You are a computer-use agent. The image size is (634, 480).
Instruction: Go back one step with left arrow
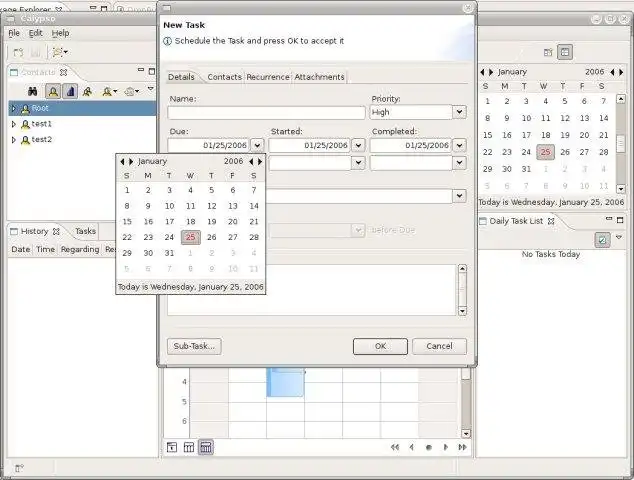click(412, 447)
